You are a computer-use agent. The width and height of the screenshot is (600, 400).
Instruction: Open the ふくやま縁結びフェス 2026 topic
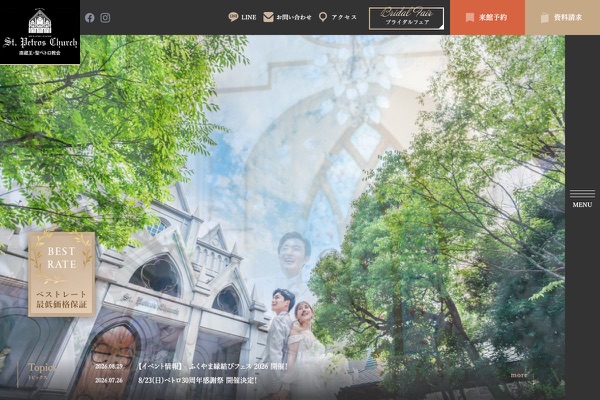click(213, 366)
